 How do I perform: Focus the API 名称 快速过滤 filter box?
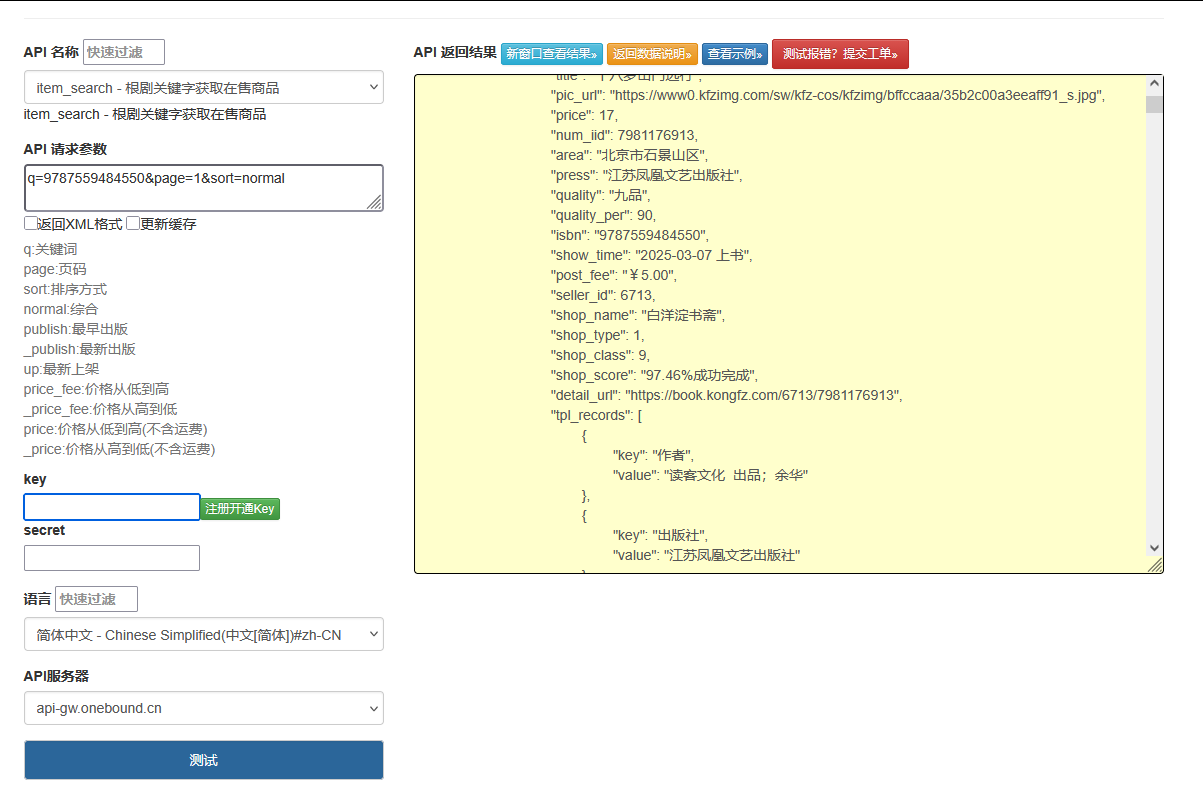[124, 52]
